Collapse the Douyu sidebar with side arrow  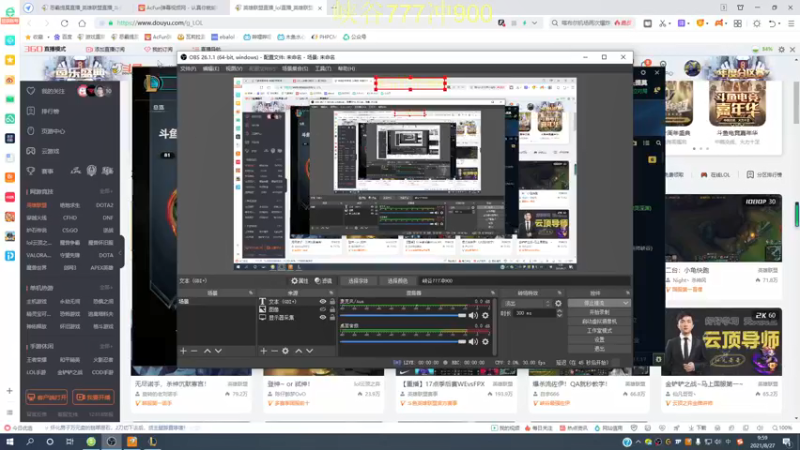tap(121, 253)
